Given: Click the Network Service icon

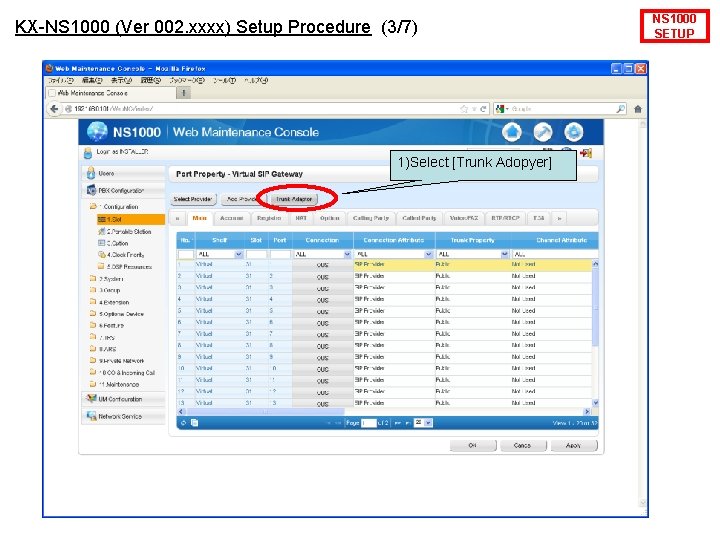Looking at the screenshot, I should 91,416.
